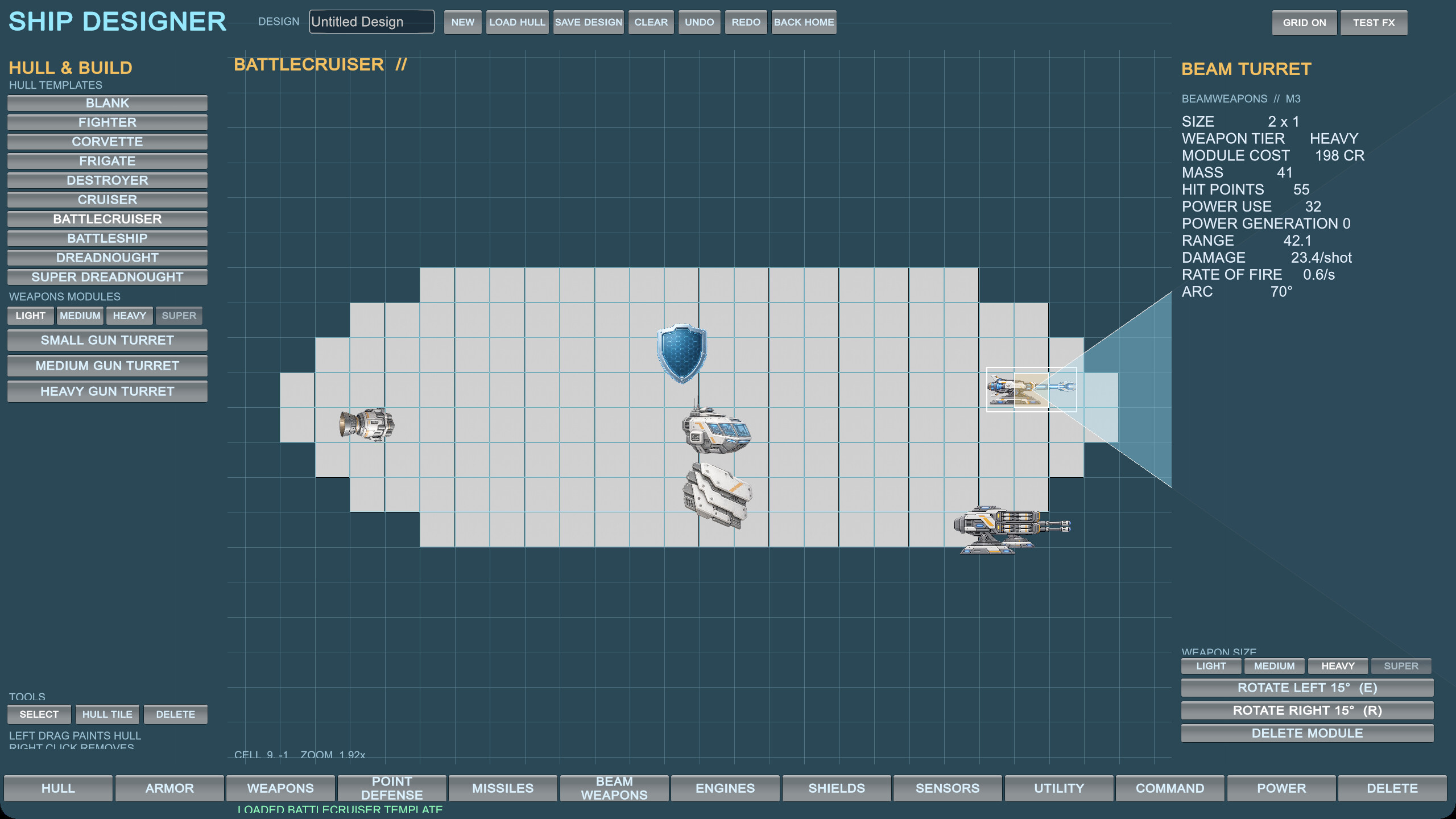Screen dimensions: 1456x819
Task: Select the blue shield module on the hull
Action: [x=681, y=354]
